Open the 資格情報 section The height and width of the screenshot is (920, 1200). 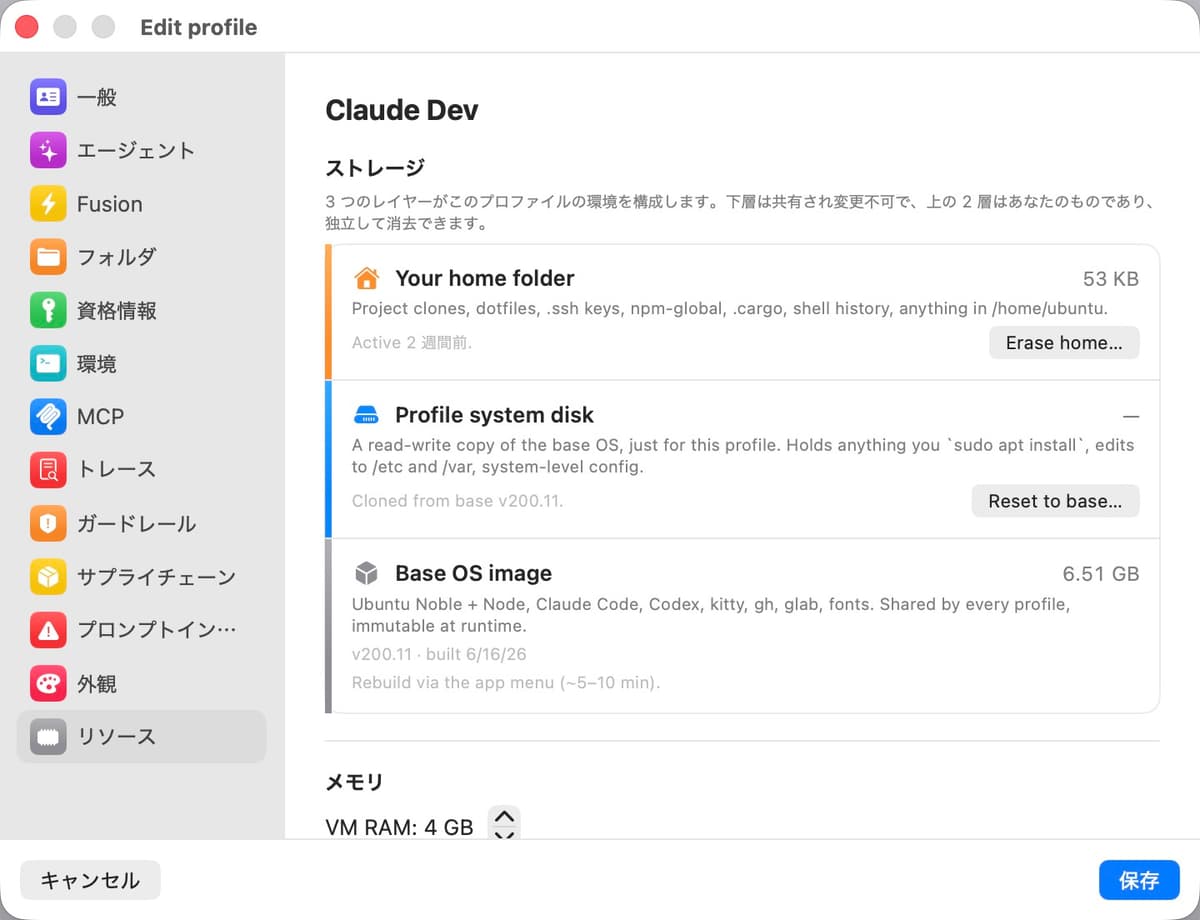click(142, 310)
